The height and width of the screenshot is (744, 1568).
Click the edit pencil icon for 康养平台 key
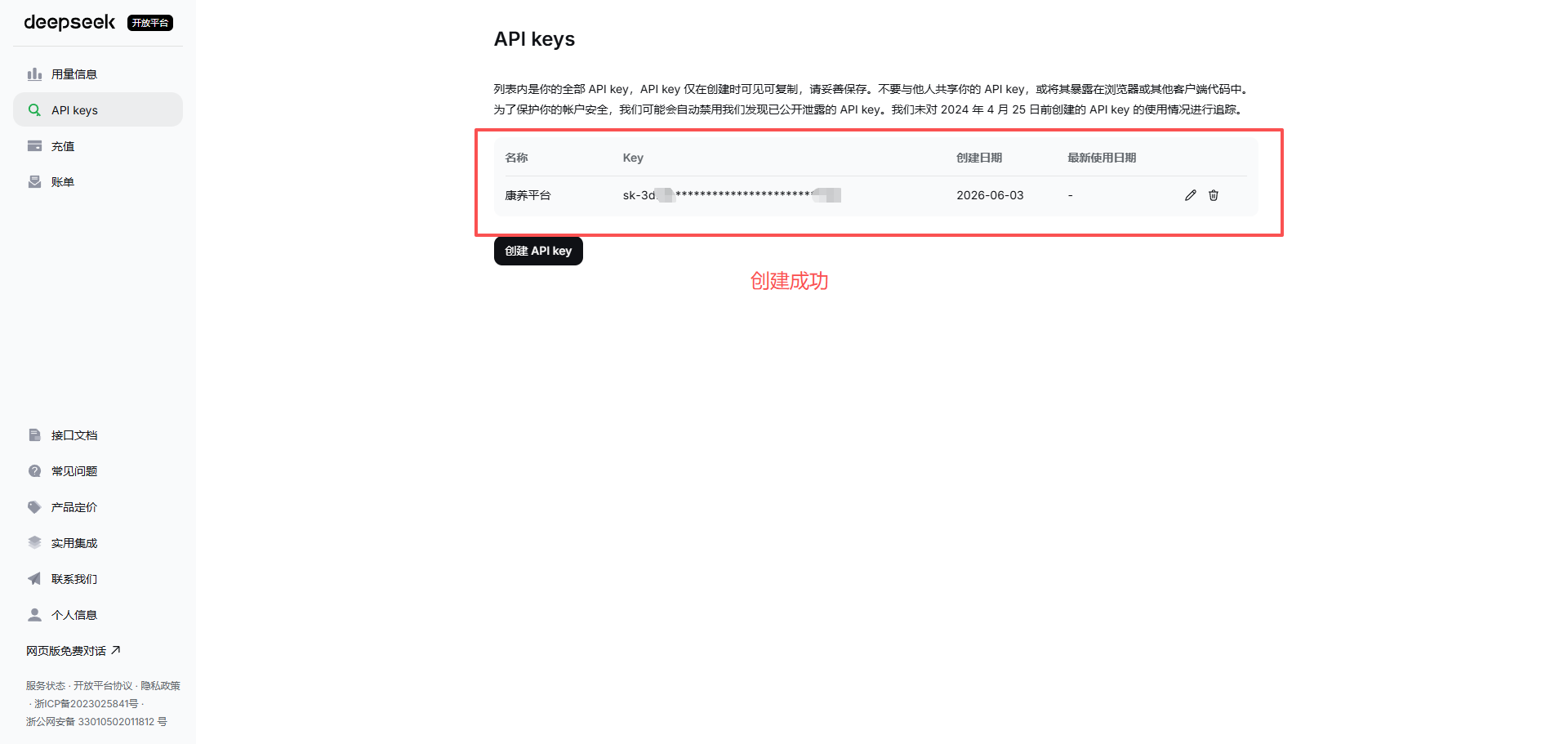[1191, 195]
